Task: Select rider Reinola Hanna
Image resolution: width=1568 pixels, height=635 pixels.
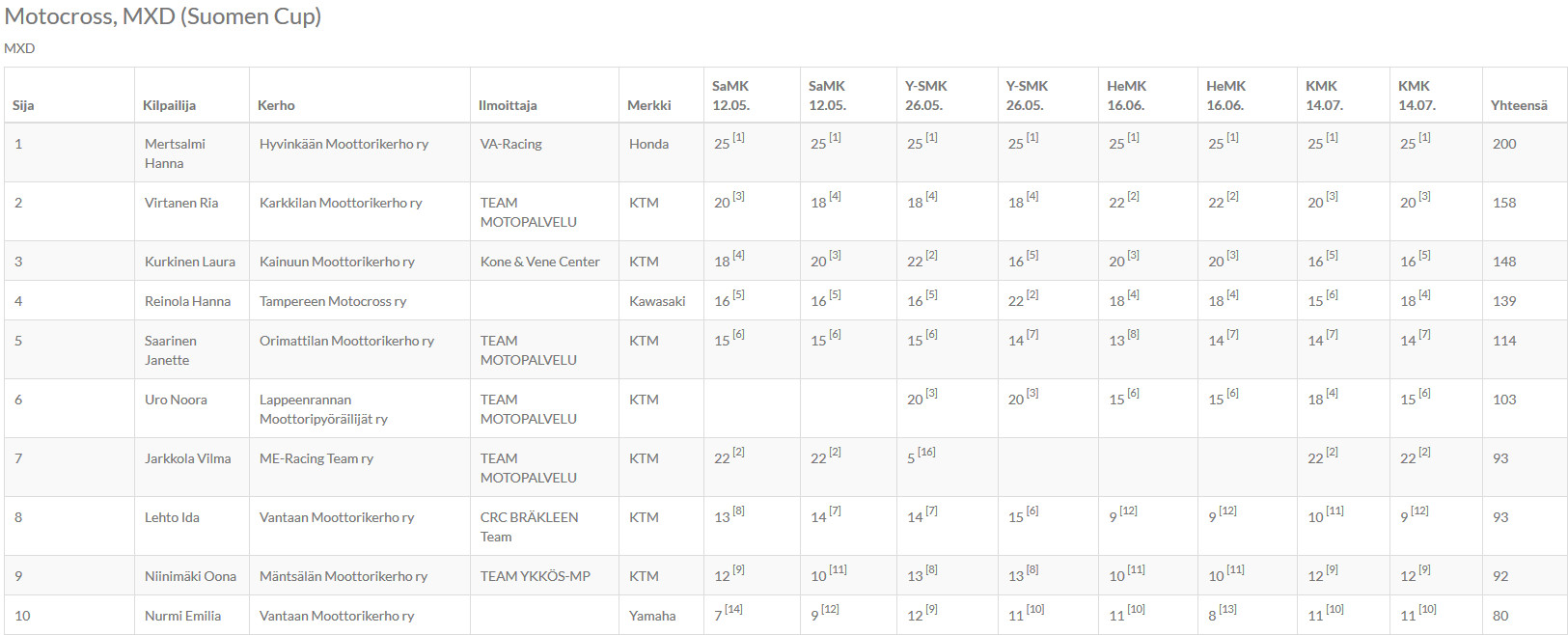Action: (x=187, y=301)
